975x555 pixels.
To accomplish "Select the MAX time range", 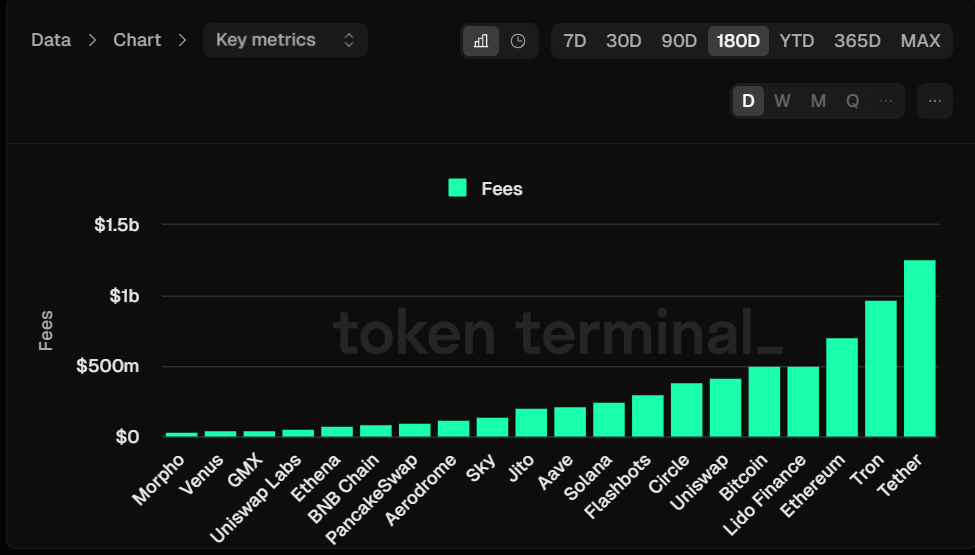I will [920, 41].
